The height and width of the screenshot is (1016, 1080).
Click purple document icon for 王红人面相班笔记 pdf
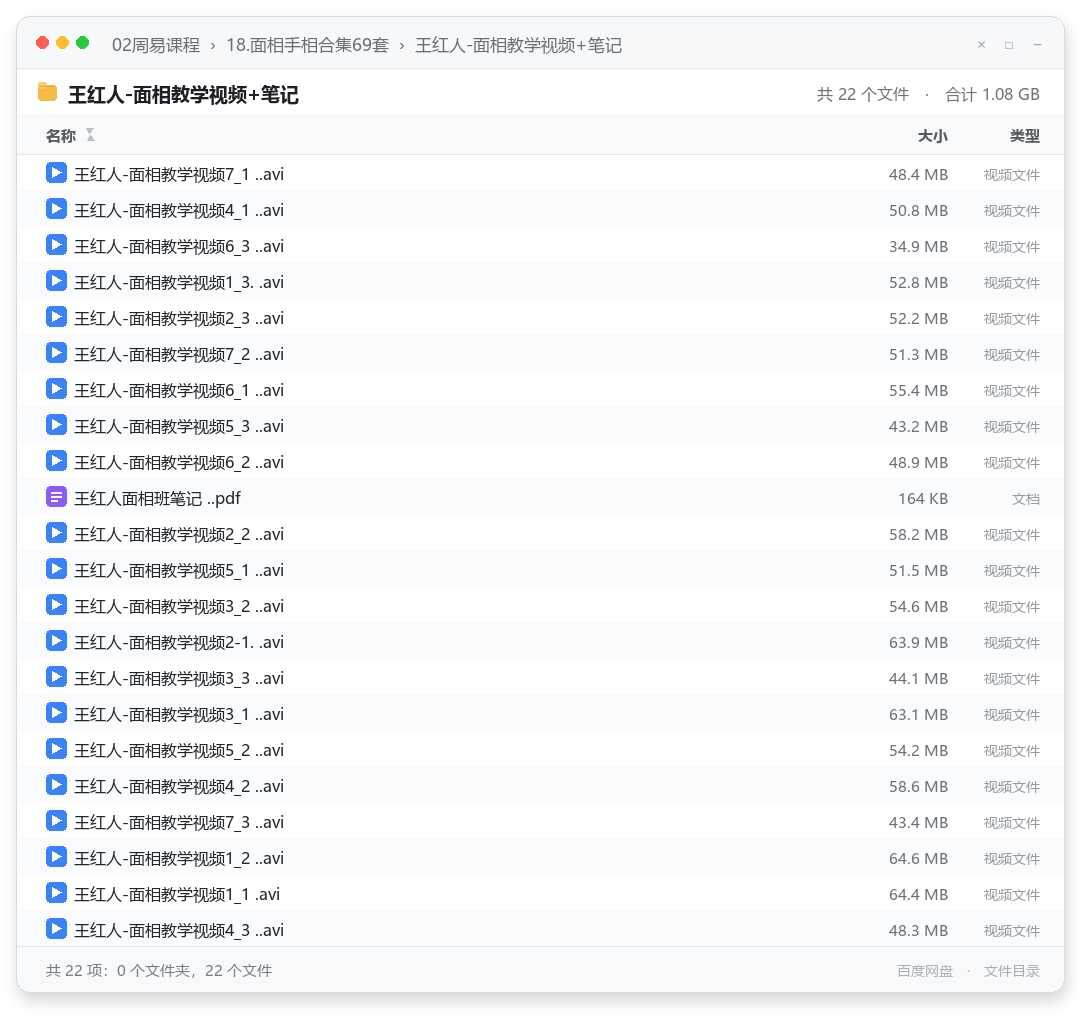(x=56, y=497)
